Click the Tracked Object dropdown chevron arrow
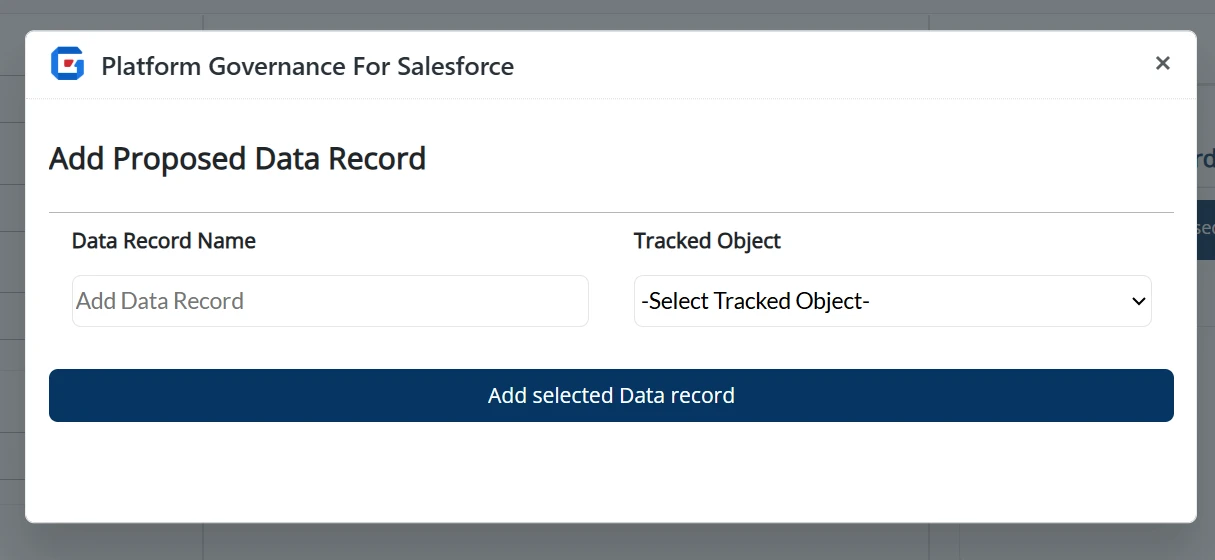This screenshot has width=1215, height=560. 1138,301
